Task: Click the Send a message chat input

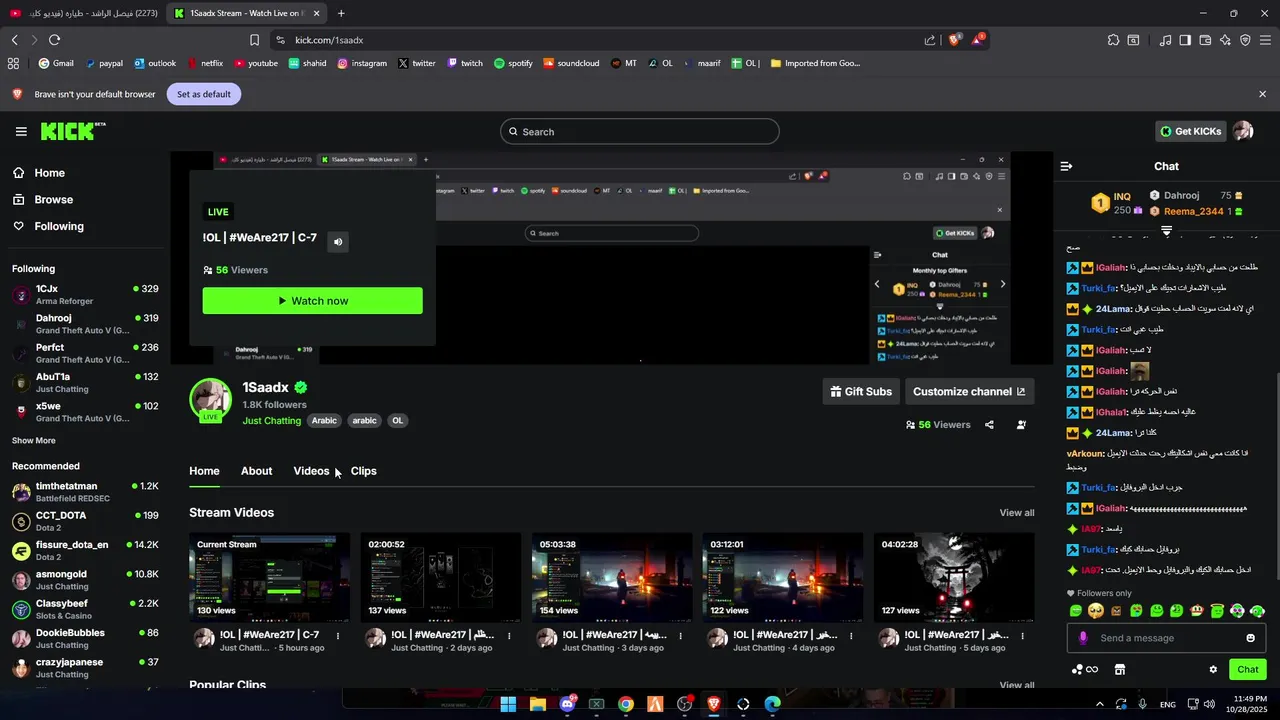Action: (1167, 638)
